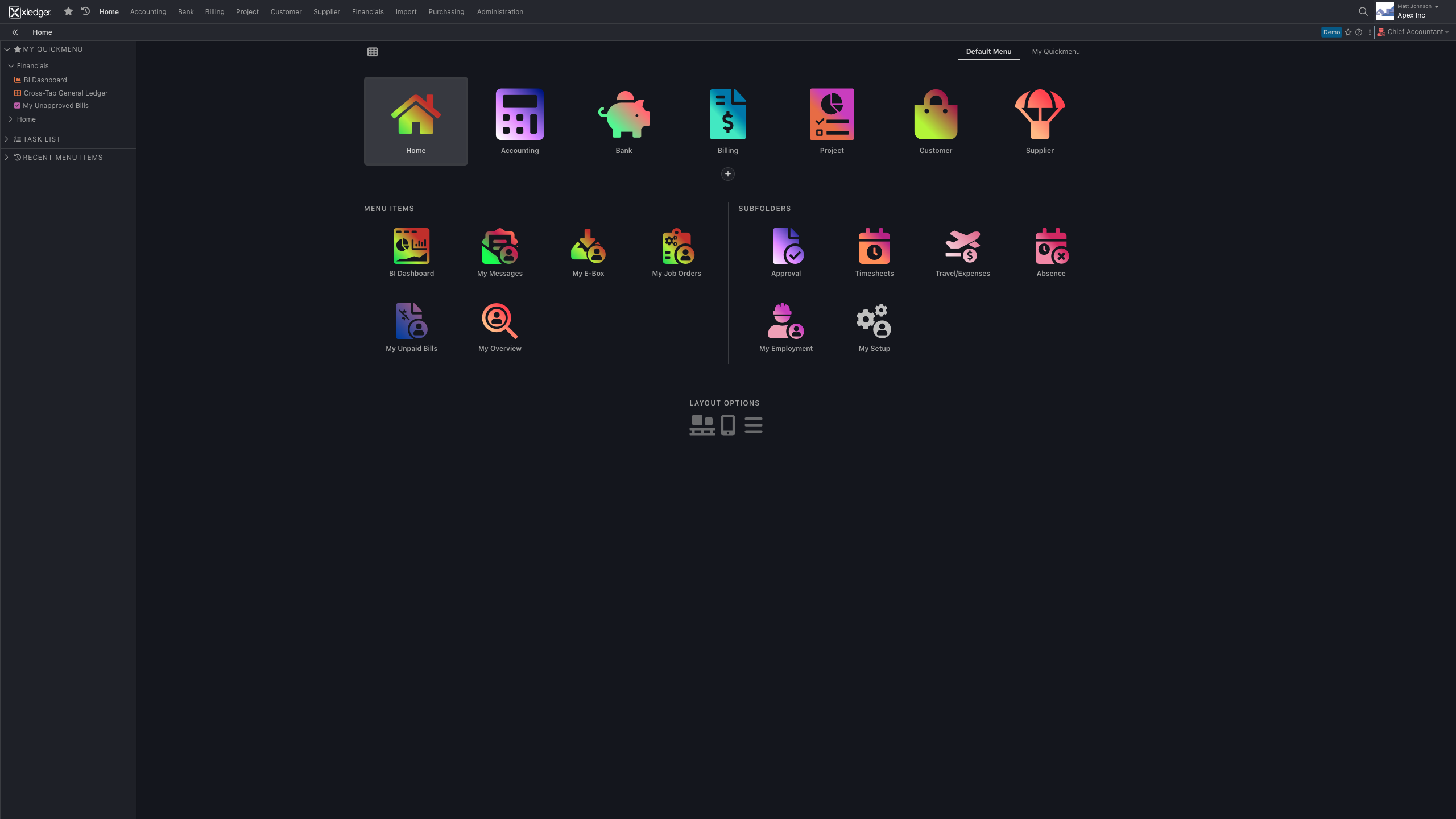
Task: Collapse the Financials quickmenu folder
Action: [x=11, y=66]
